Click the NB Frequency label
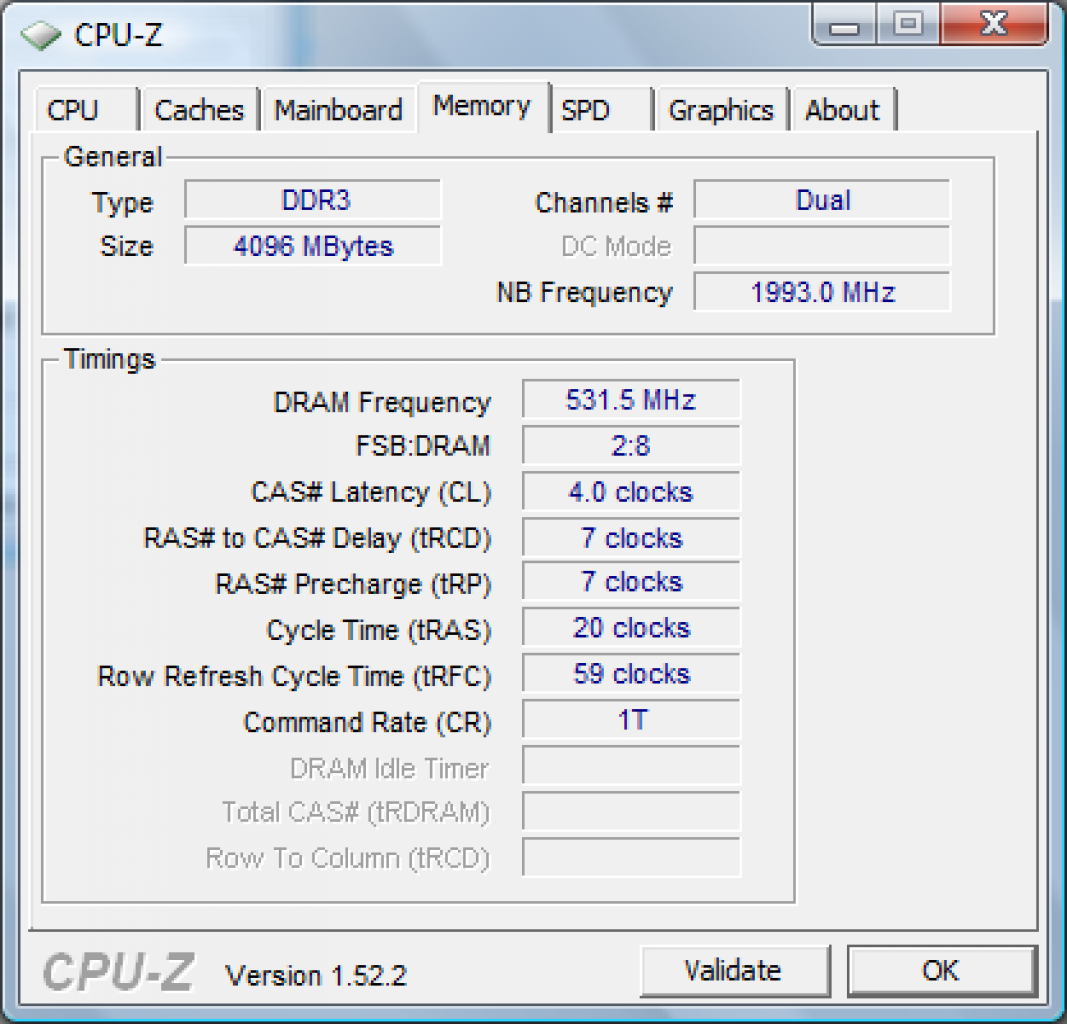 [585, 293]
